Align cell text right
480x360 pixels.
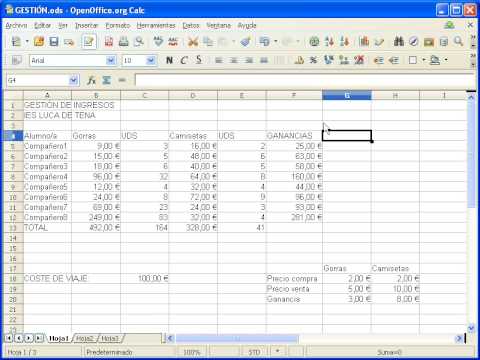(249, 60)
